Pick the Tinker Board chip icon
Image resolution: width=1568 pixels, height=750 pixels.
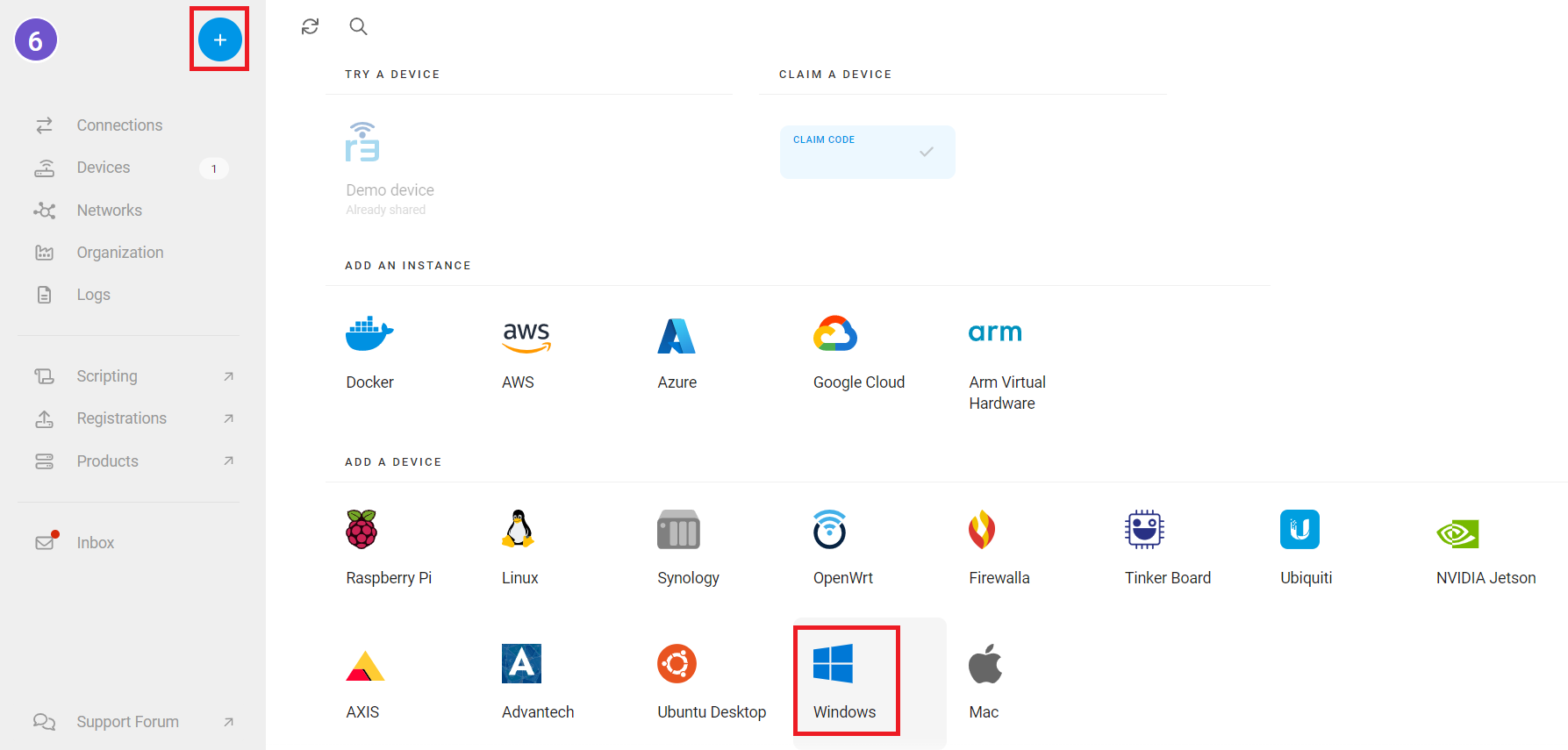(x=1144, y=529)
